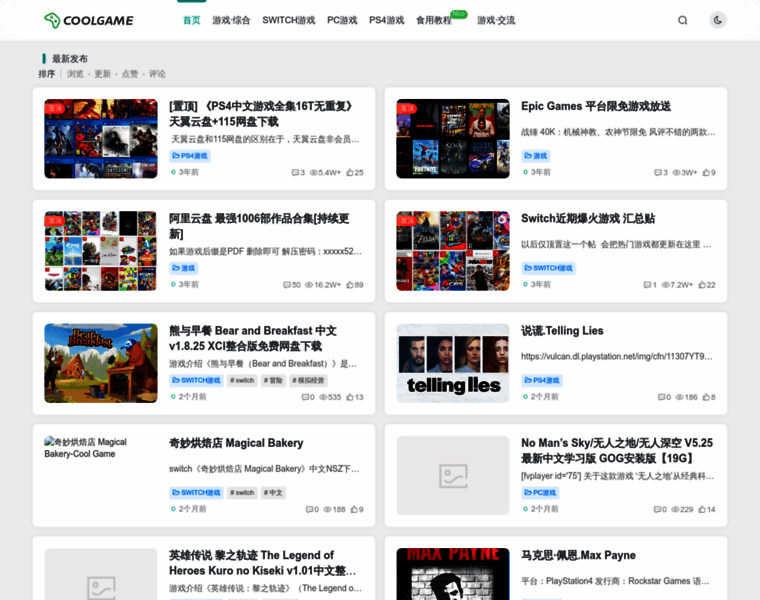Open the 游戏·交流 nav item
The image size is (760, 600).
496,20
